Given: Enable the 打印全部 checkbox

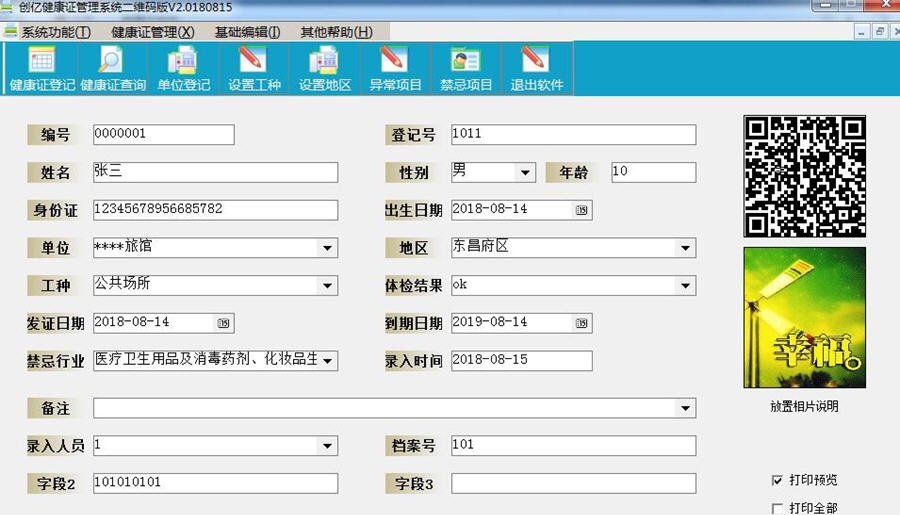Looking at the screenshot, I should pyautogui.click(x=777, y=508).
